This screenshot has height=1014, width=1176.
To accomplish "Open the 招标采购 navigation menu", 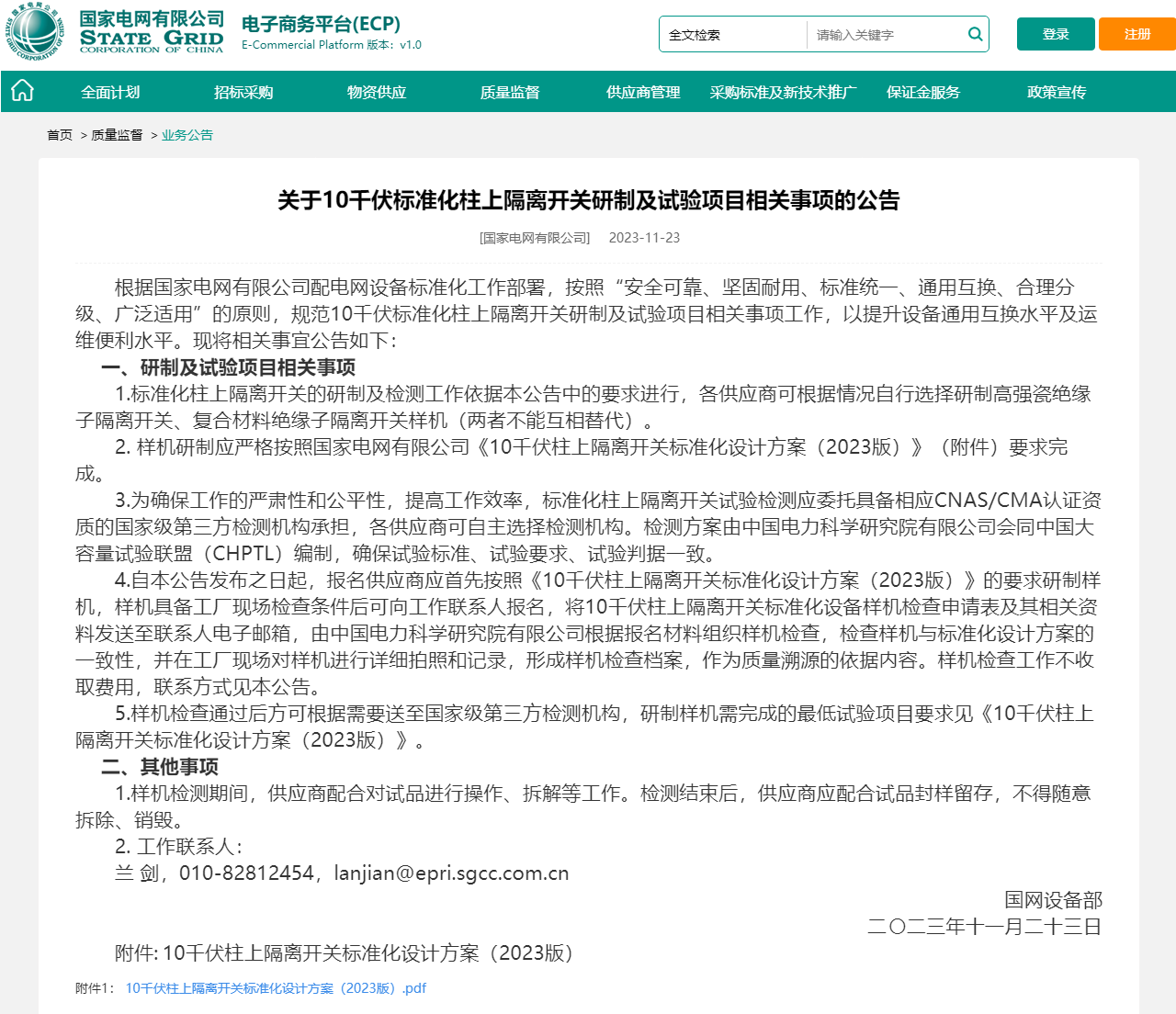I will click(242, 92).
